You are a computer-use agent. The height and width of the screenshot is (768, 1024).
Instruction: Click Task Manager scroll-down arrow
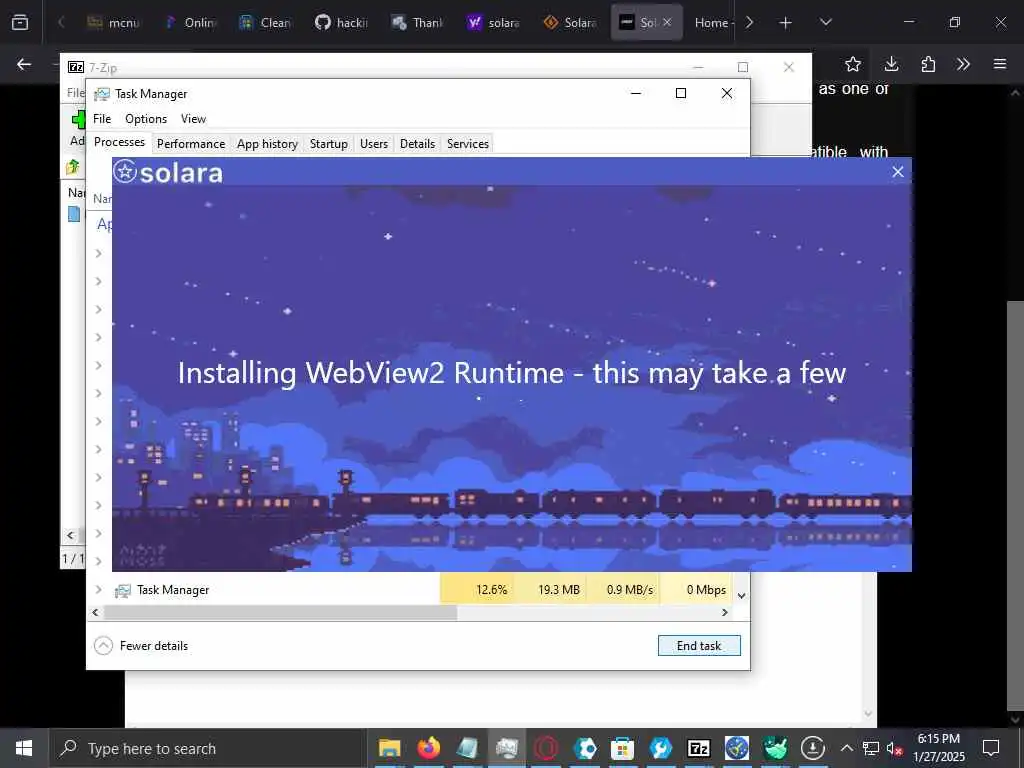pos(741,596)
